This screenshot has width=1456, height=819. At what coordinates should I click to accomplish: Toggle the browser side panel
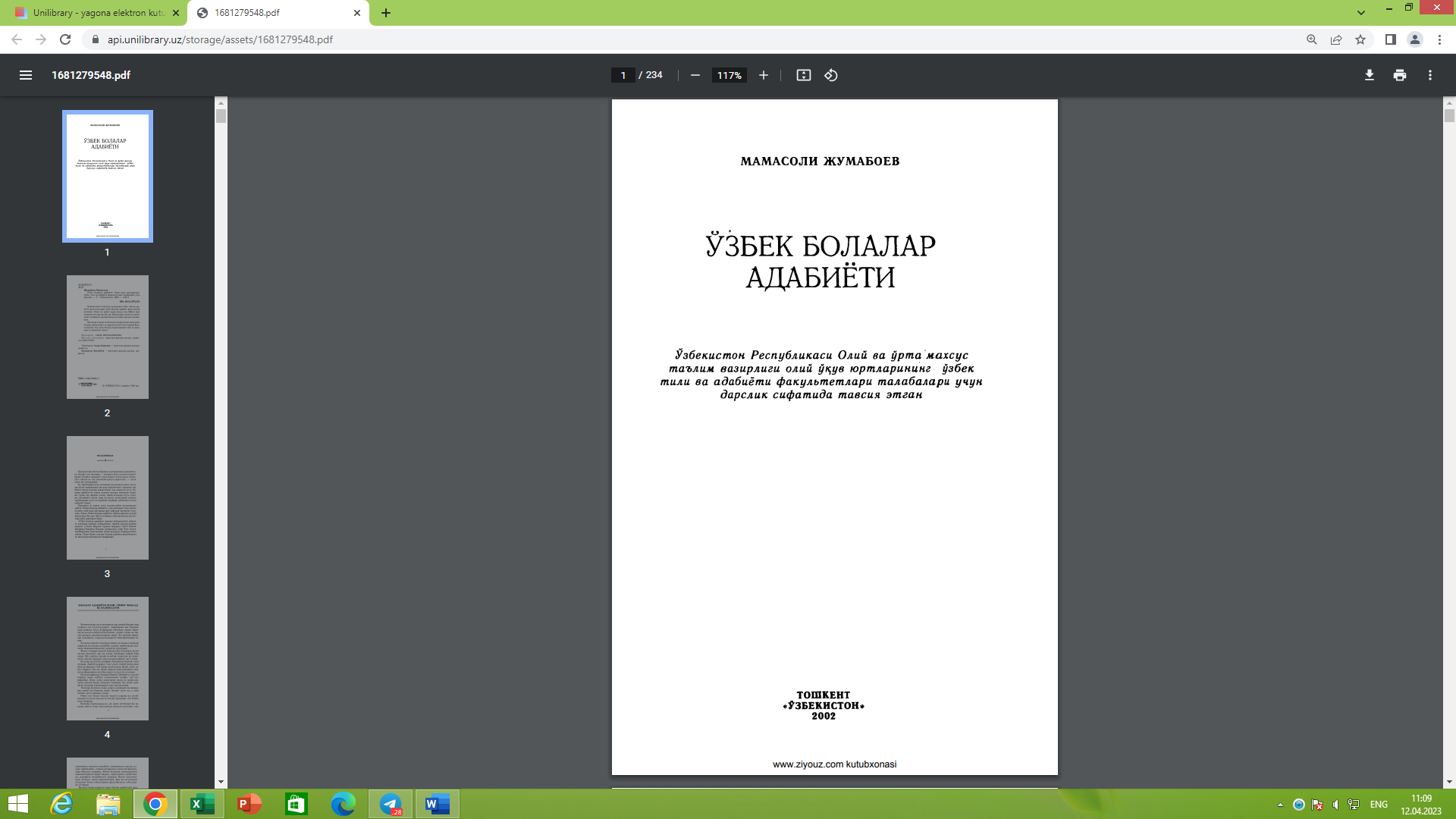point(1390,39)
